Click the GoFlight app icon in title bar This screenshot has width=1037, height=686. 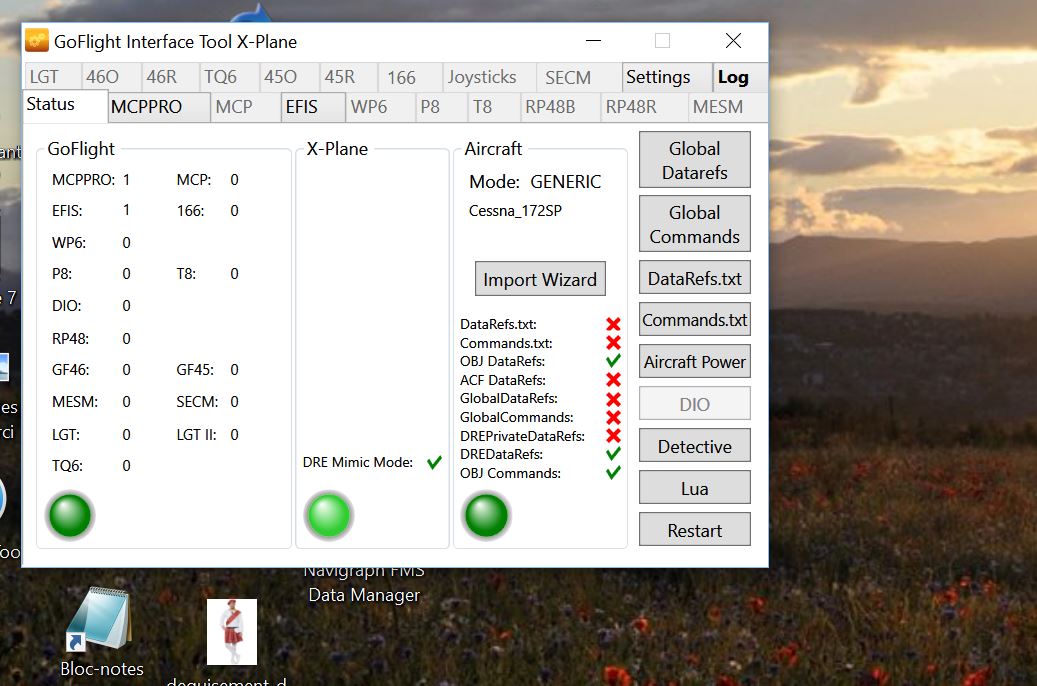(37, 41)
